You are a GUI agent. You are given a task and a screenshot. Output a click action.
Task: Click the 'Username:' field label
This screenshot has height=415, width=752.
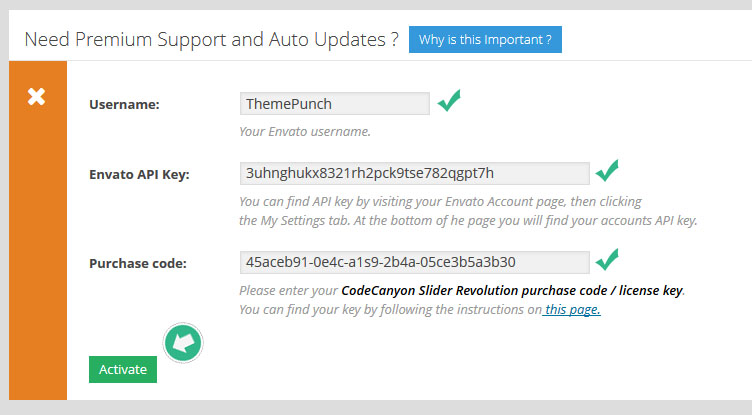[x=124, y=104]
